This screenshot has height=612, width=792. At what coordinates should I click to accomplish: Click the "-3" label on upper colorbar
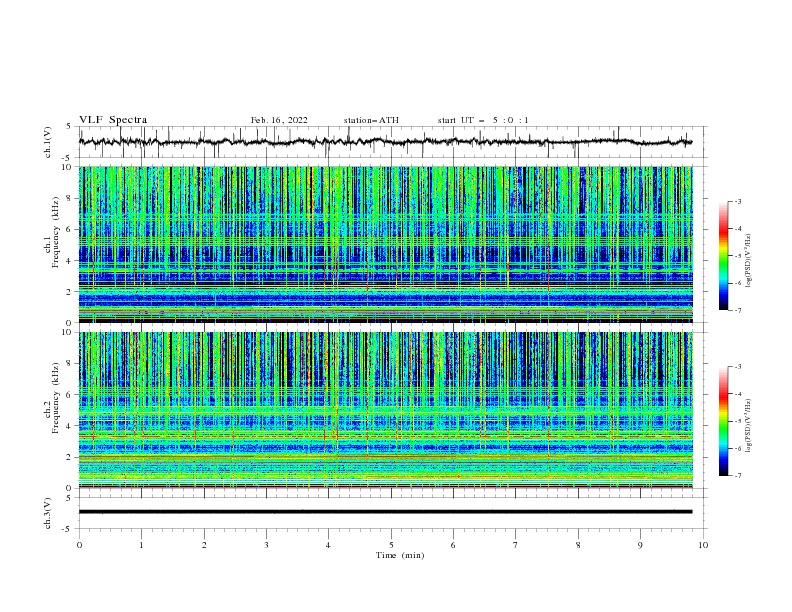[x=738, y=201]
